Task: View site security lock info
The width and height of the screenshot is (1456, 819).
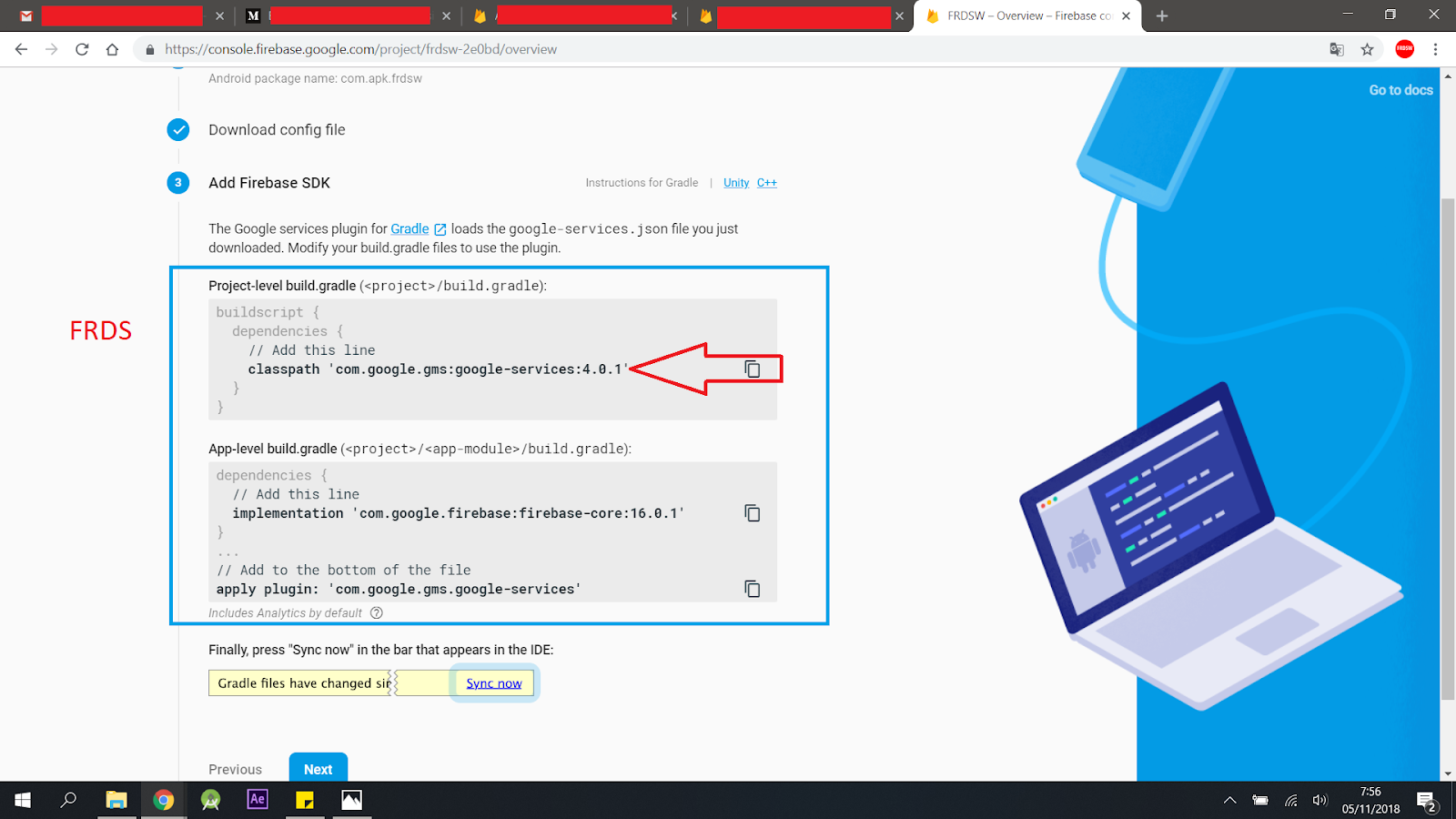Action: coord(150,49)
